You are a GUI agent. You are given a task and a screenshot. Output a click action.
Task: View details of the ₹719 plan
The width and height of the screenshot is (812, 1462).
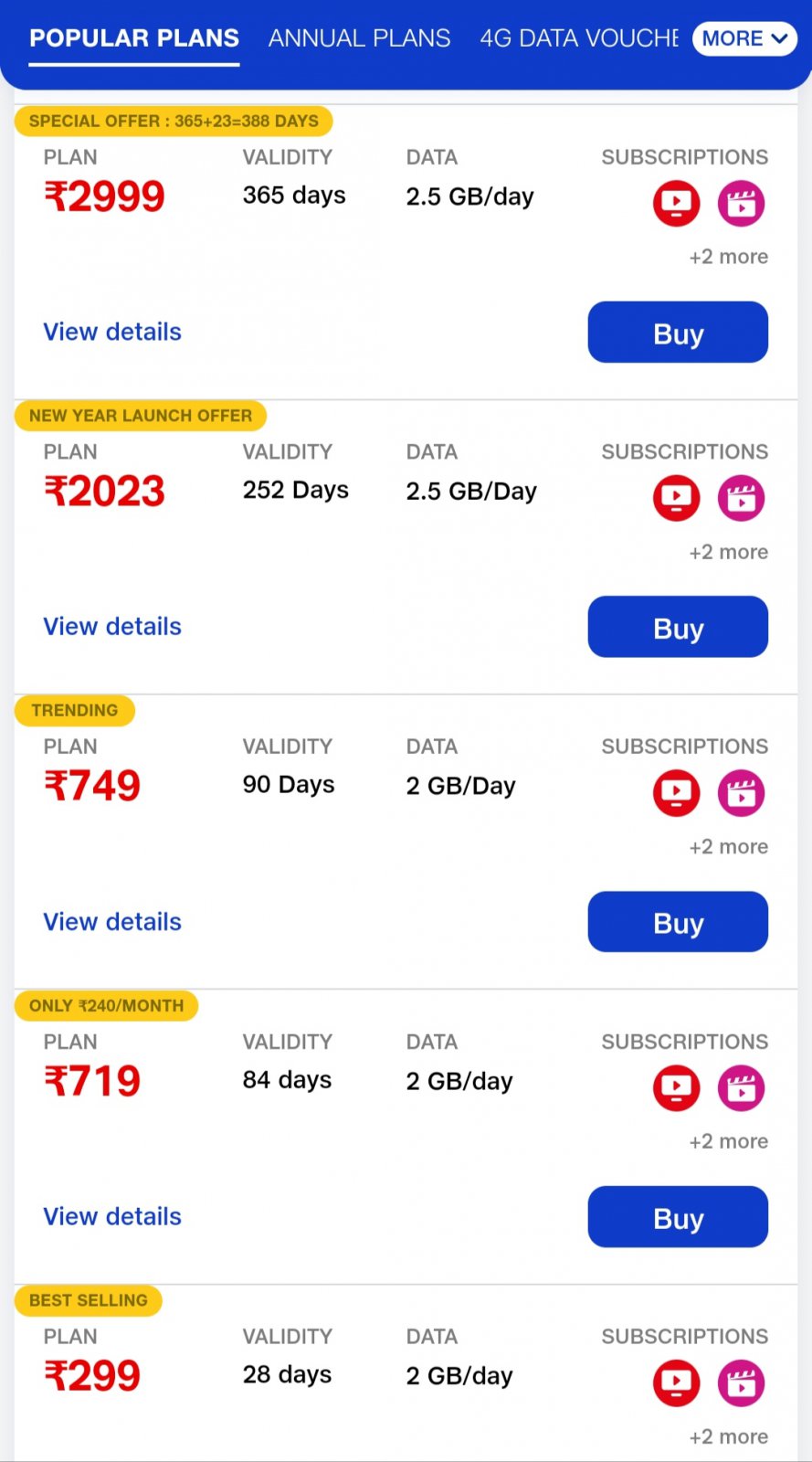(112, 1217)
